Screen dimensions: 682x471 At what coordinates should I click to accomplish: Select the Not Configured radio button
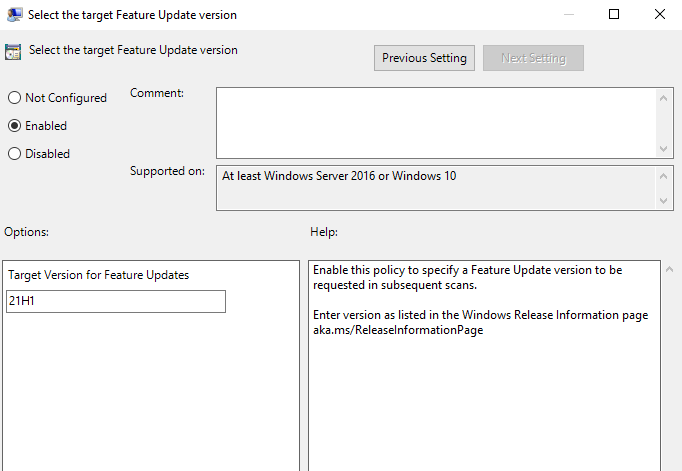(x=14, y=98)
